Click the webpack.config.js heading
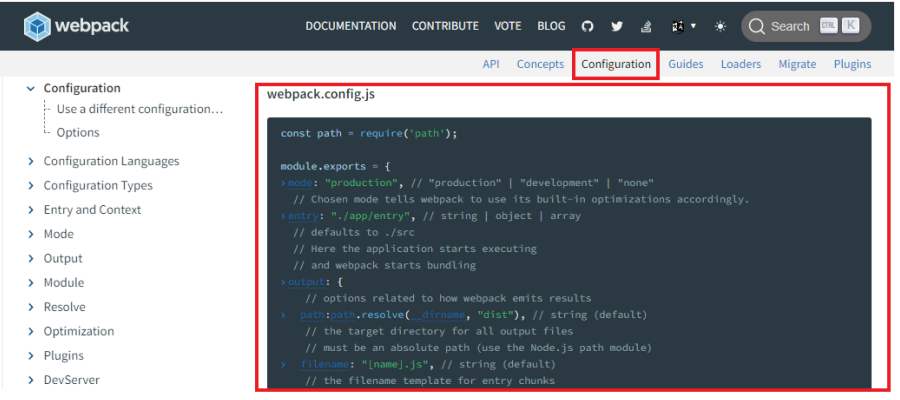This screenshot has height=400, width=900. coord(321,94)
